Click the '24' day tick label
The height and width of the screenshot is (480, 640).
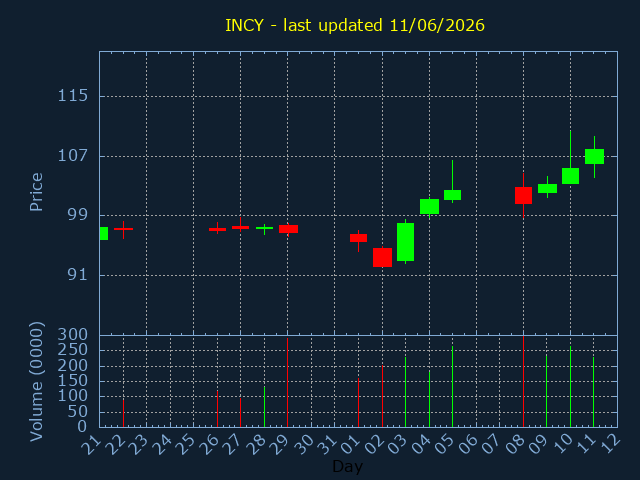162,445
